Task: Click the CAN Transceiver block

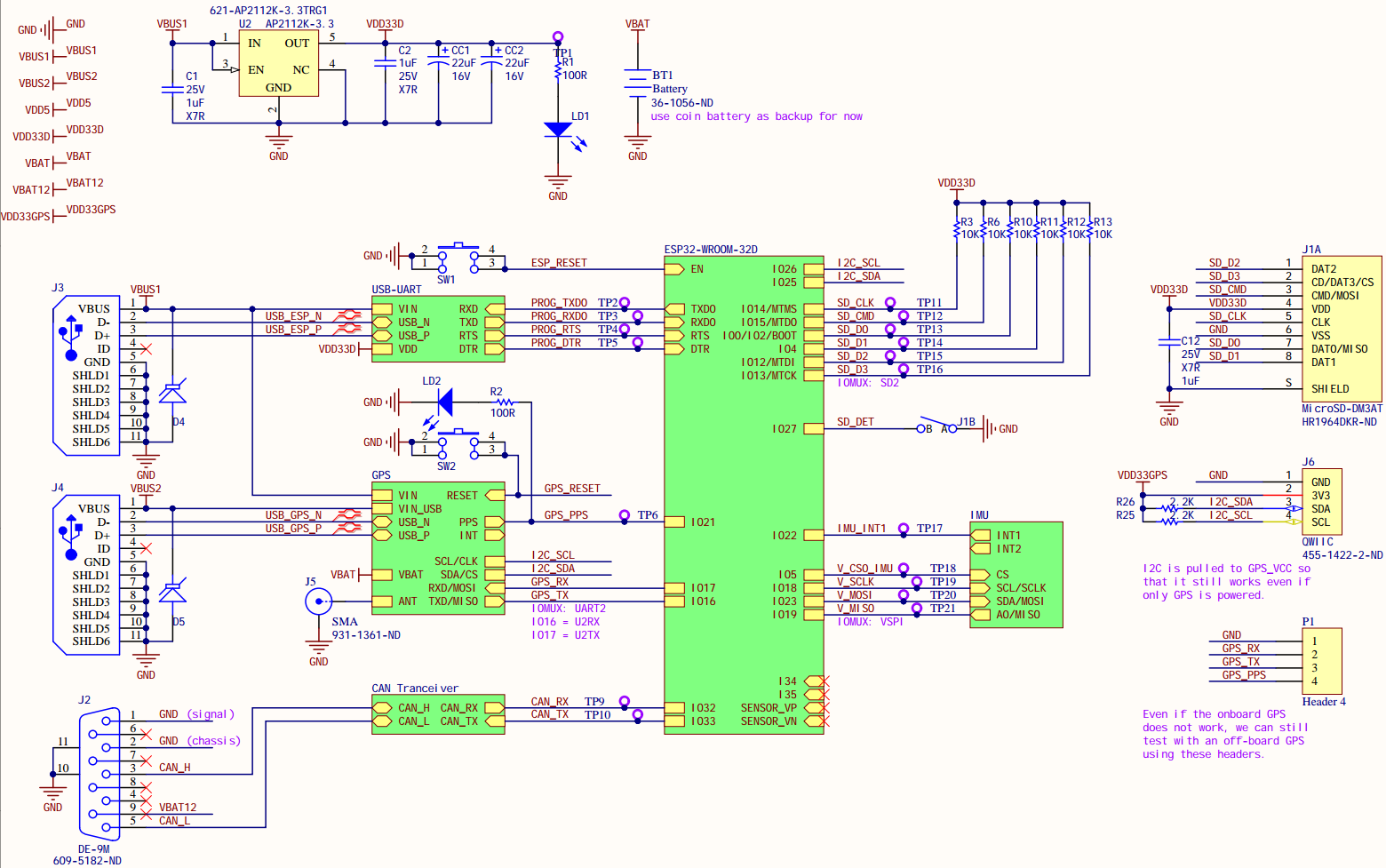Action: click(438, 714)
